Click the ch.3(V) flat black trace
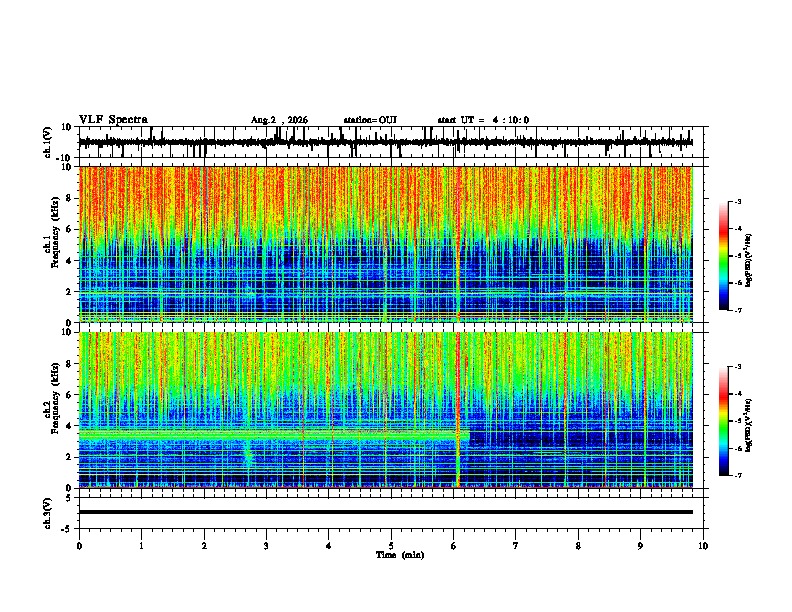This screenshot has height=612, width=792. [x=386, y=512]
